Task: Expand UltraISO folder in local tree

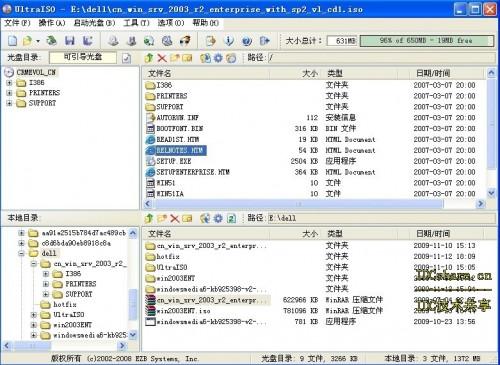Action: tap(34, 315)
